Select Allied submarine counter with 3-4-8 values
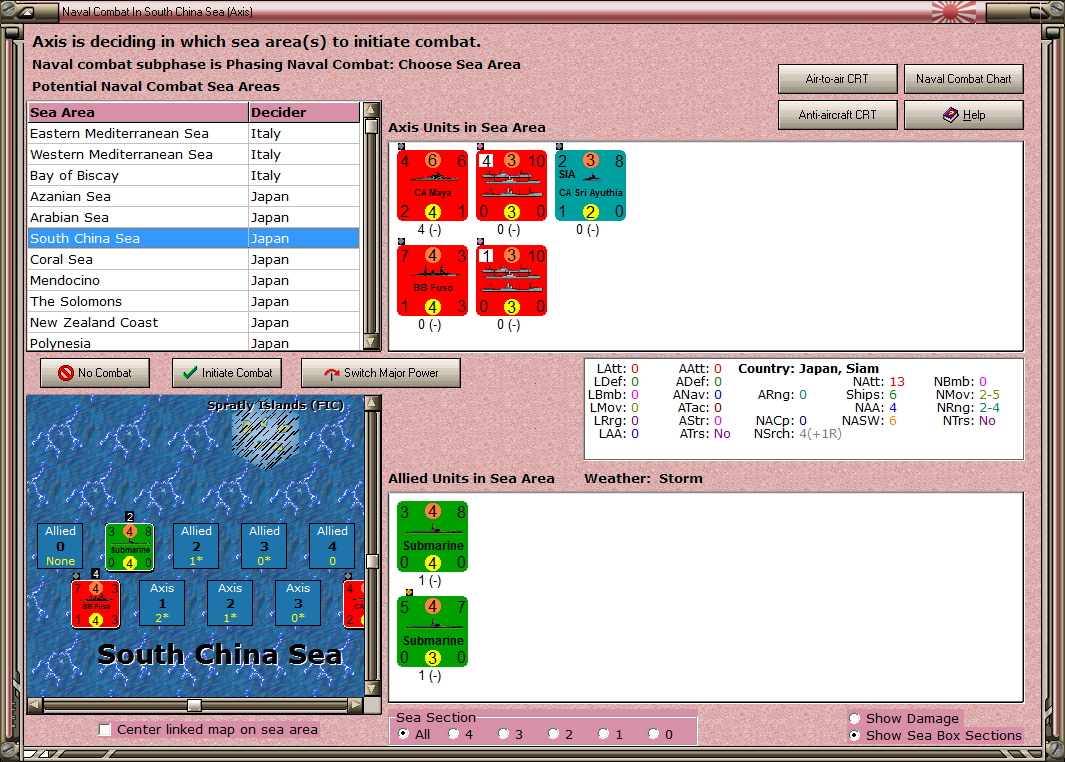Viewport: 1065px width, 762px height. point(433,537)
